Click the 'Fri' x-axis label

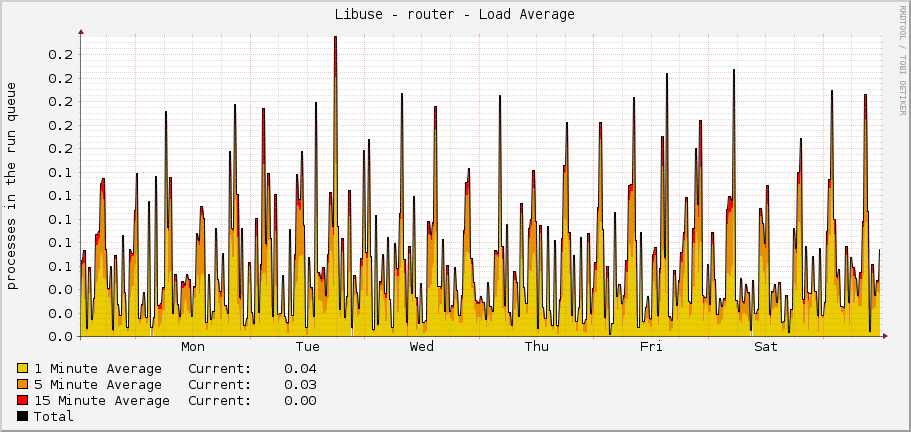coord(651,347)
